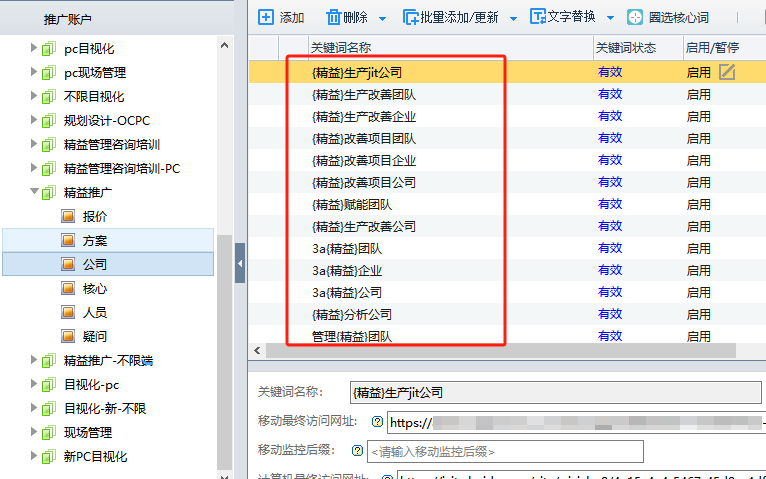Expand 精益推广-不限端 plan node
Viewport: 766px width, 479px height.
tap(34, 359)
